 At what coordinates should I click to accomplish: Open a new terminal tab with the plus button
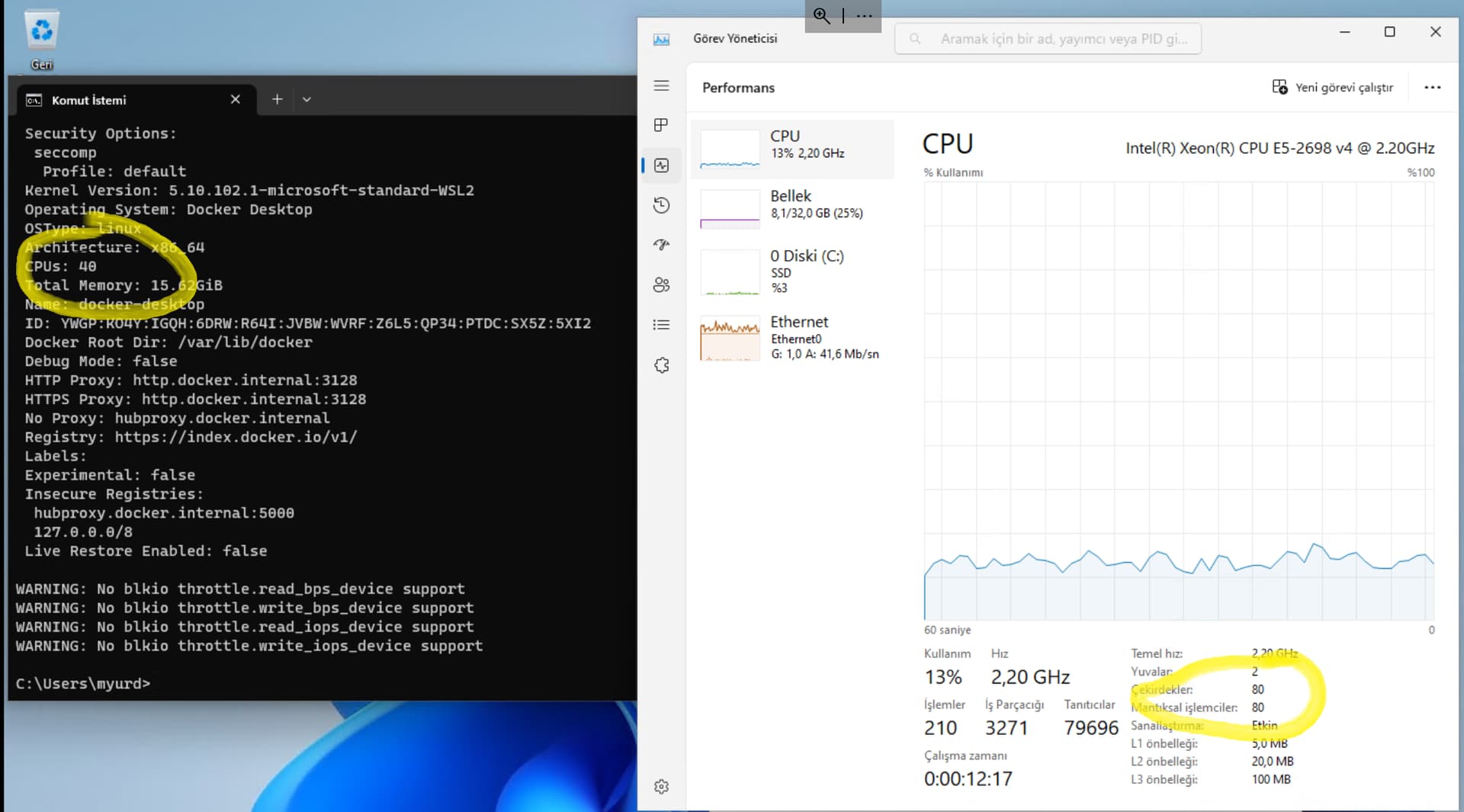(277, 99)
